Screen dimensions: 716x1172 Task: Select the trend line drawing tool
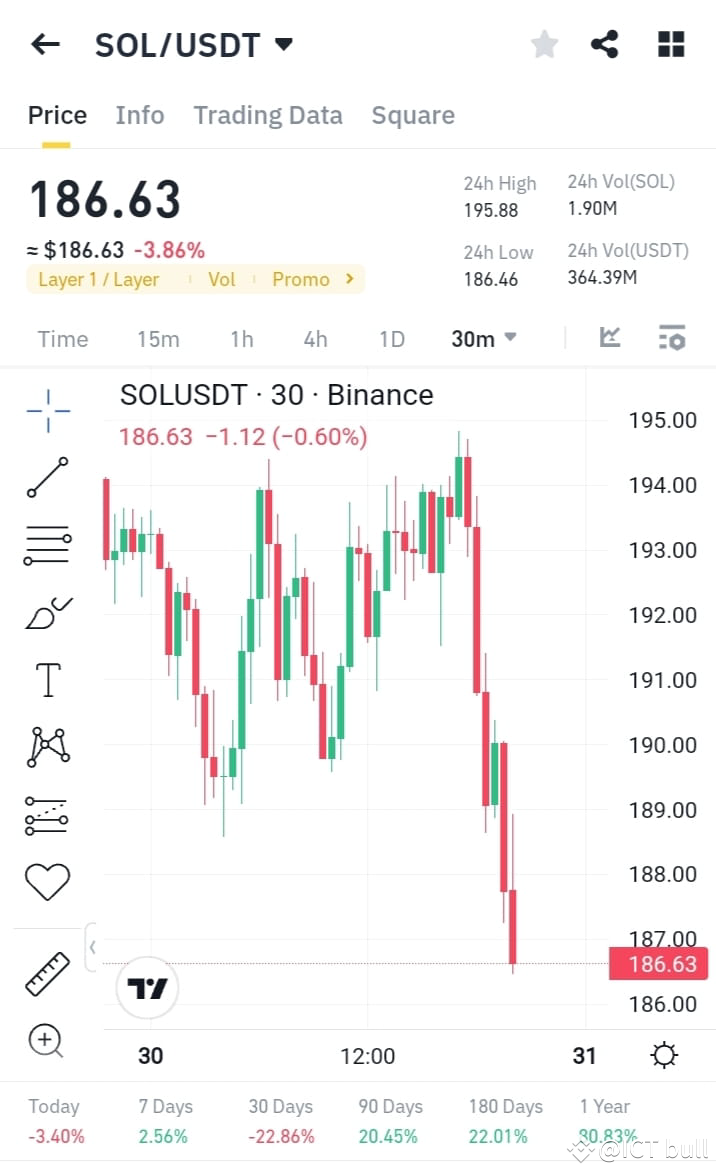click(x=47, y=478)
